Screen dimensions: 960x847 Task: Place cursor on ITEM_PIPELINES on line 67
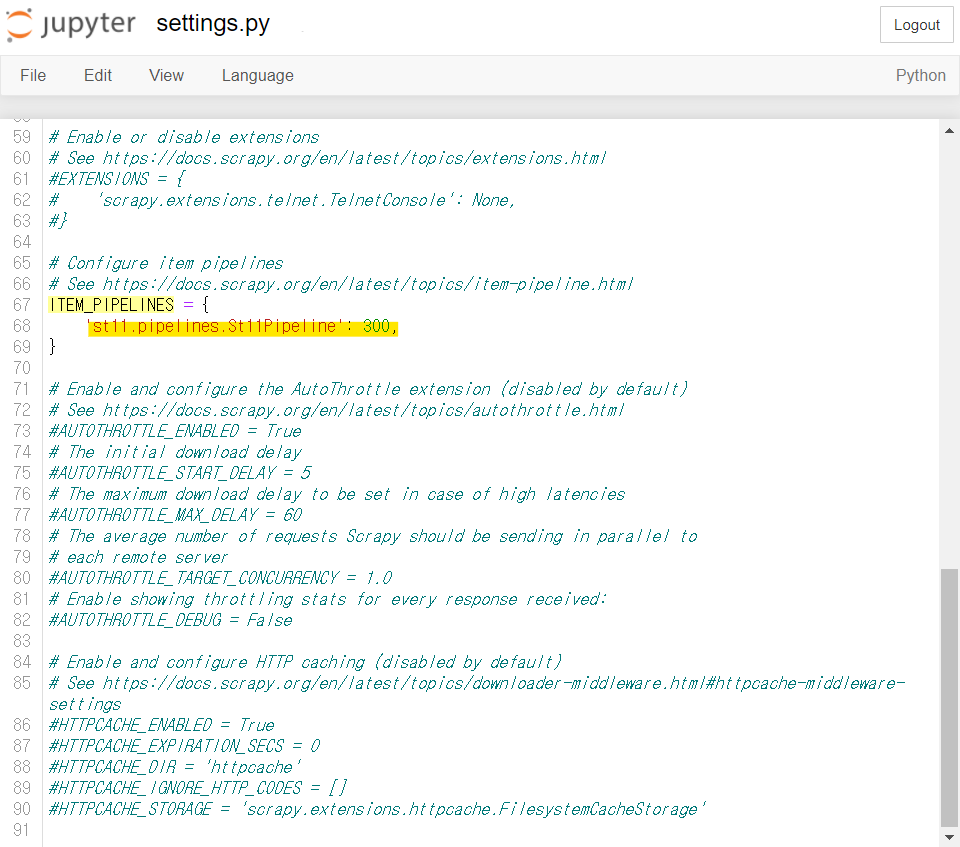point(110,305)
